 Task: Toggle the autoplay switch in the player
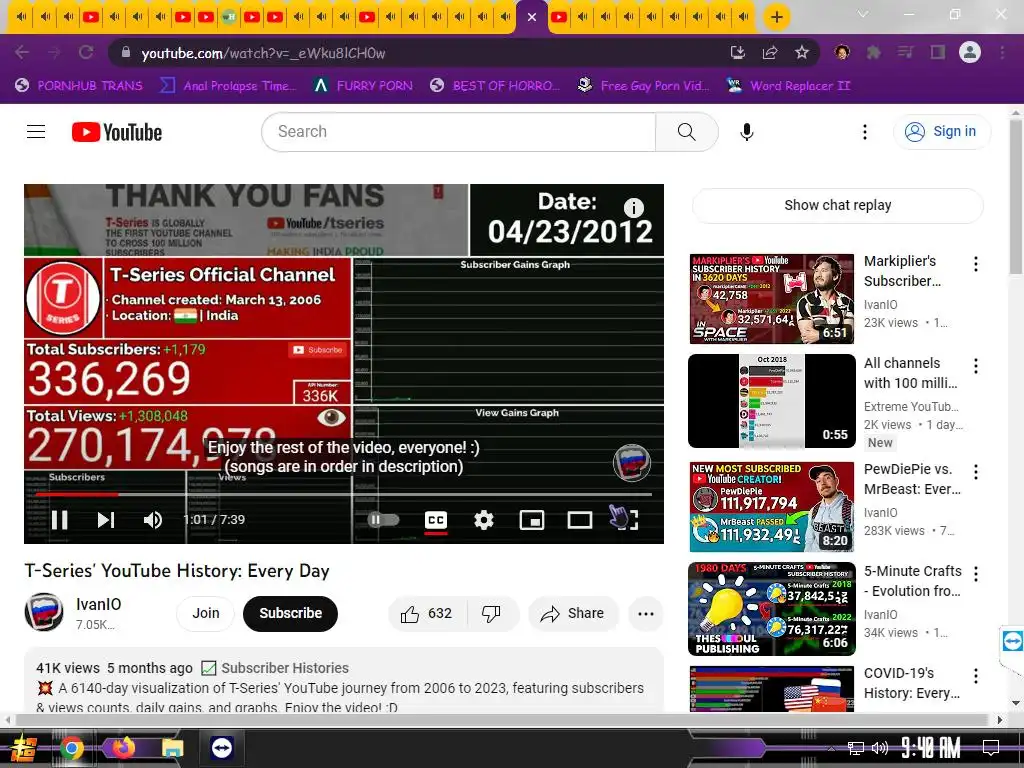pos(383,520)
